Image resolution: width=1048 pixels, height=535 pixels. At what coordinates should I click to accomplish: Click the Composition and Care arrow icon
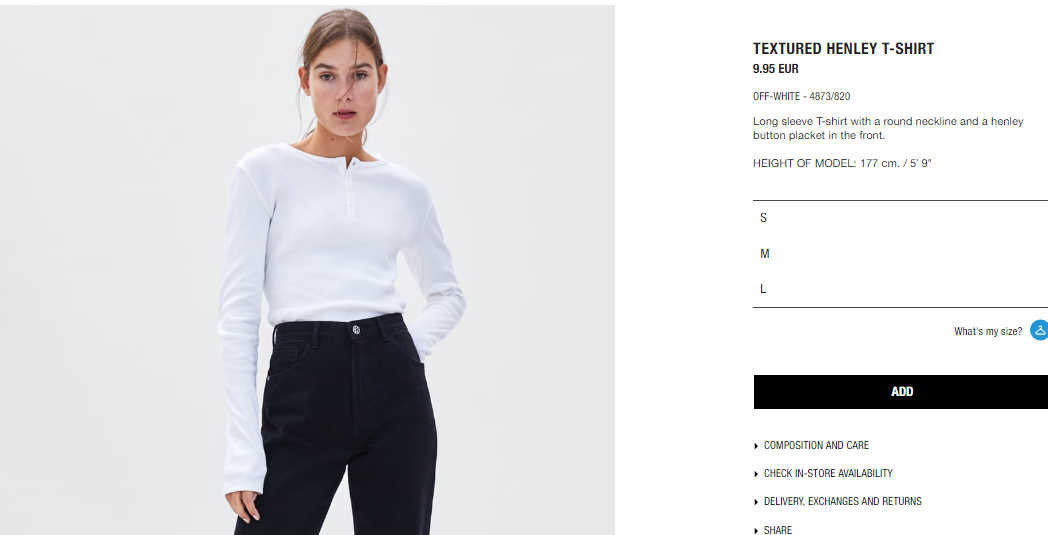point(756,446)
